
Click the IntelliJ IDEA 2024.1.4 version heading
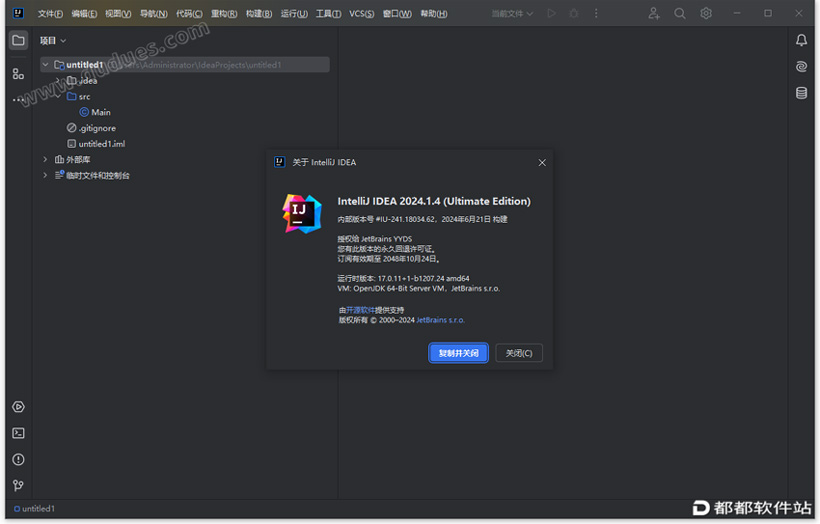(x=434, y=201)
